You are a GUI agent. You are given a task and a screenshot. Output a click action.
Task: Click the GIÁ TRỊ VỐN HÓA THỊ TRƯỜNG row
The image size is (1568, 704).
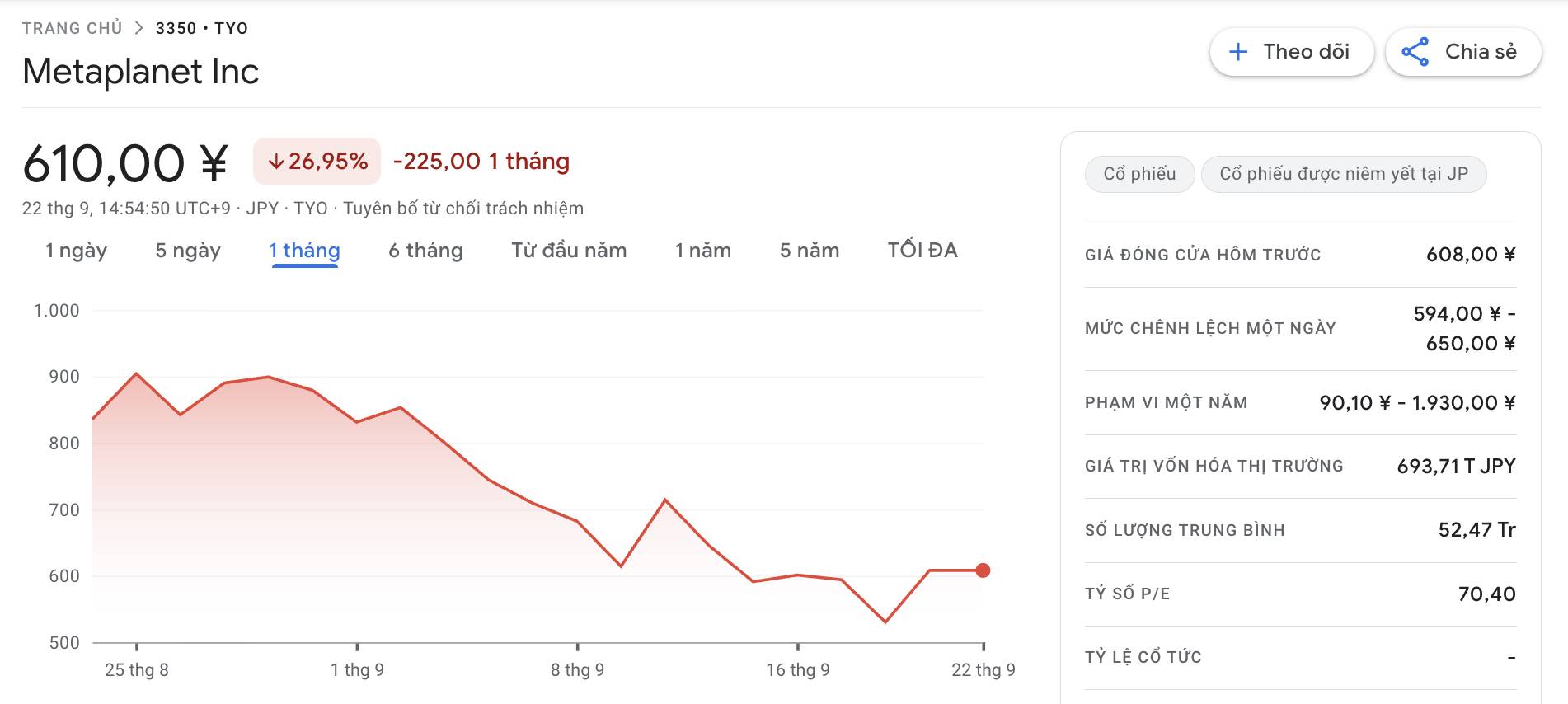tap(1300, 466)
